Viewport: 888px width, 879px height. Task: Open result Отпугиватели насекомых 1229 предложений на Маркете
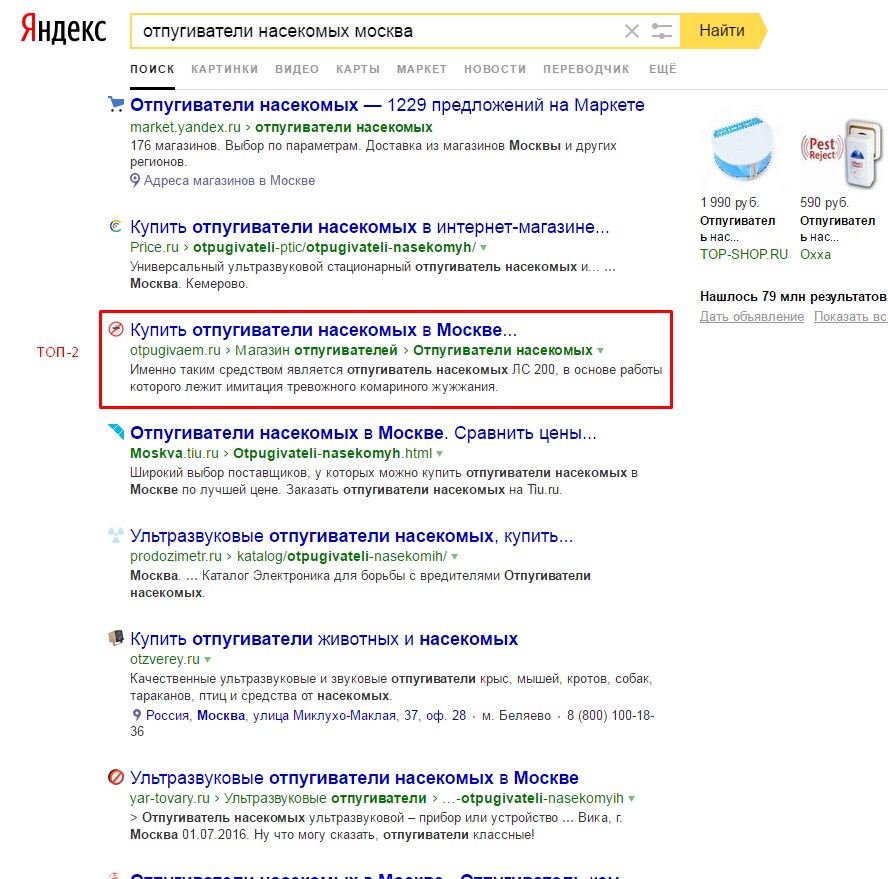387,105
